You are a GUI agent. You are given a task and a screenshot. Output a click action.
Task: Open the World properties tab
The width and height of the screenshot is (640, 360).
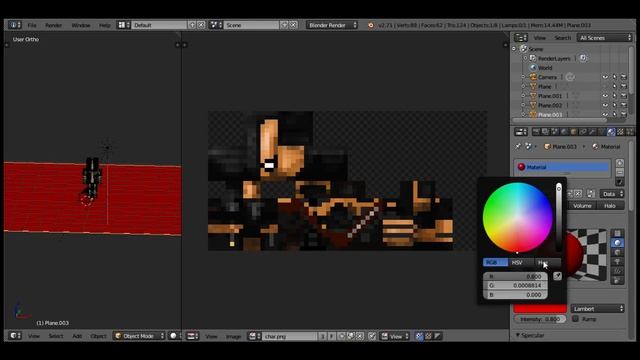pyautogui.click(x=564, y=131)
